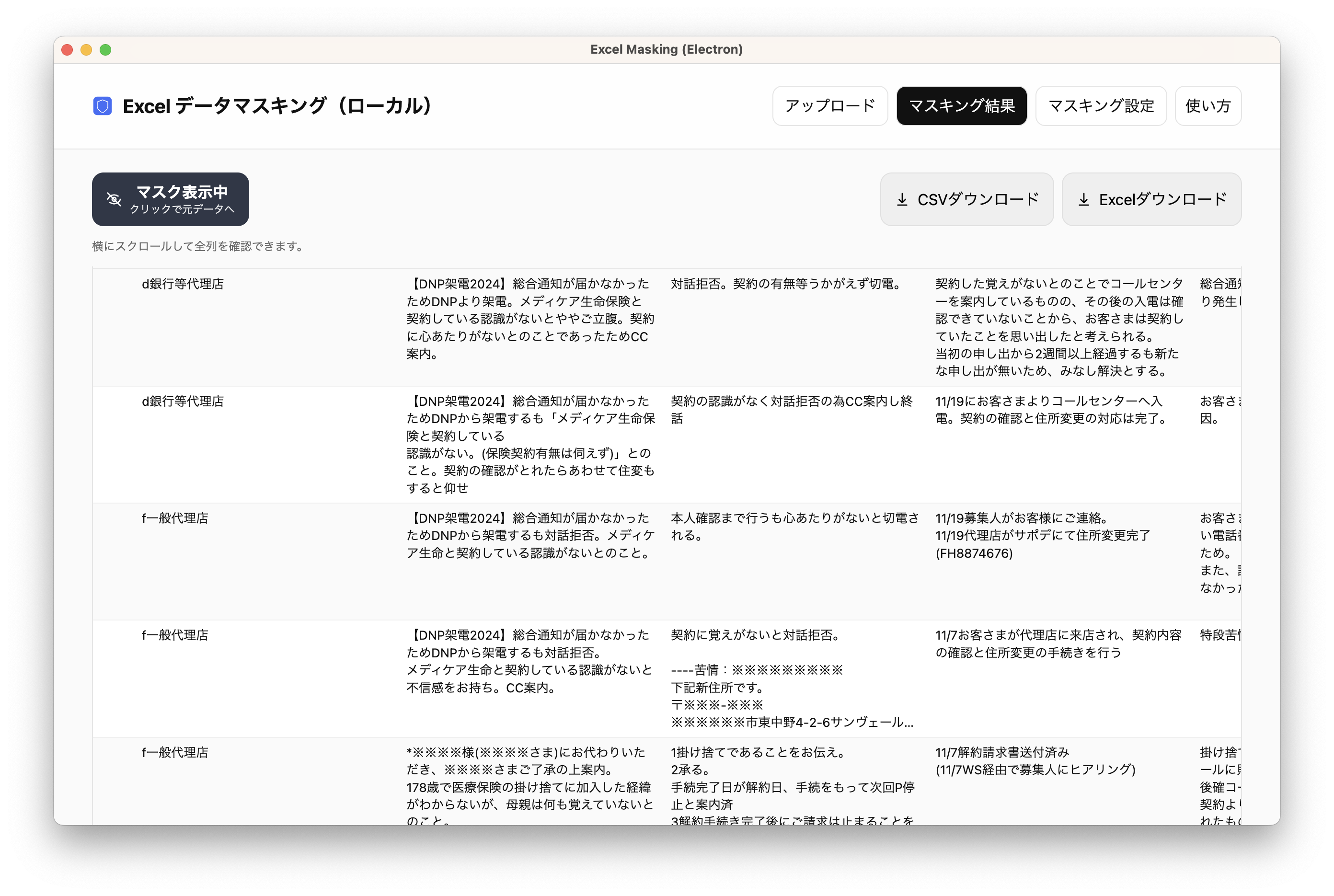This screenshot has height=896, width=1334.
Task: Click the Excel download arrow icon
Action: (1083, 199)
